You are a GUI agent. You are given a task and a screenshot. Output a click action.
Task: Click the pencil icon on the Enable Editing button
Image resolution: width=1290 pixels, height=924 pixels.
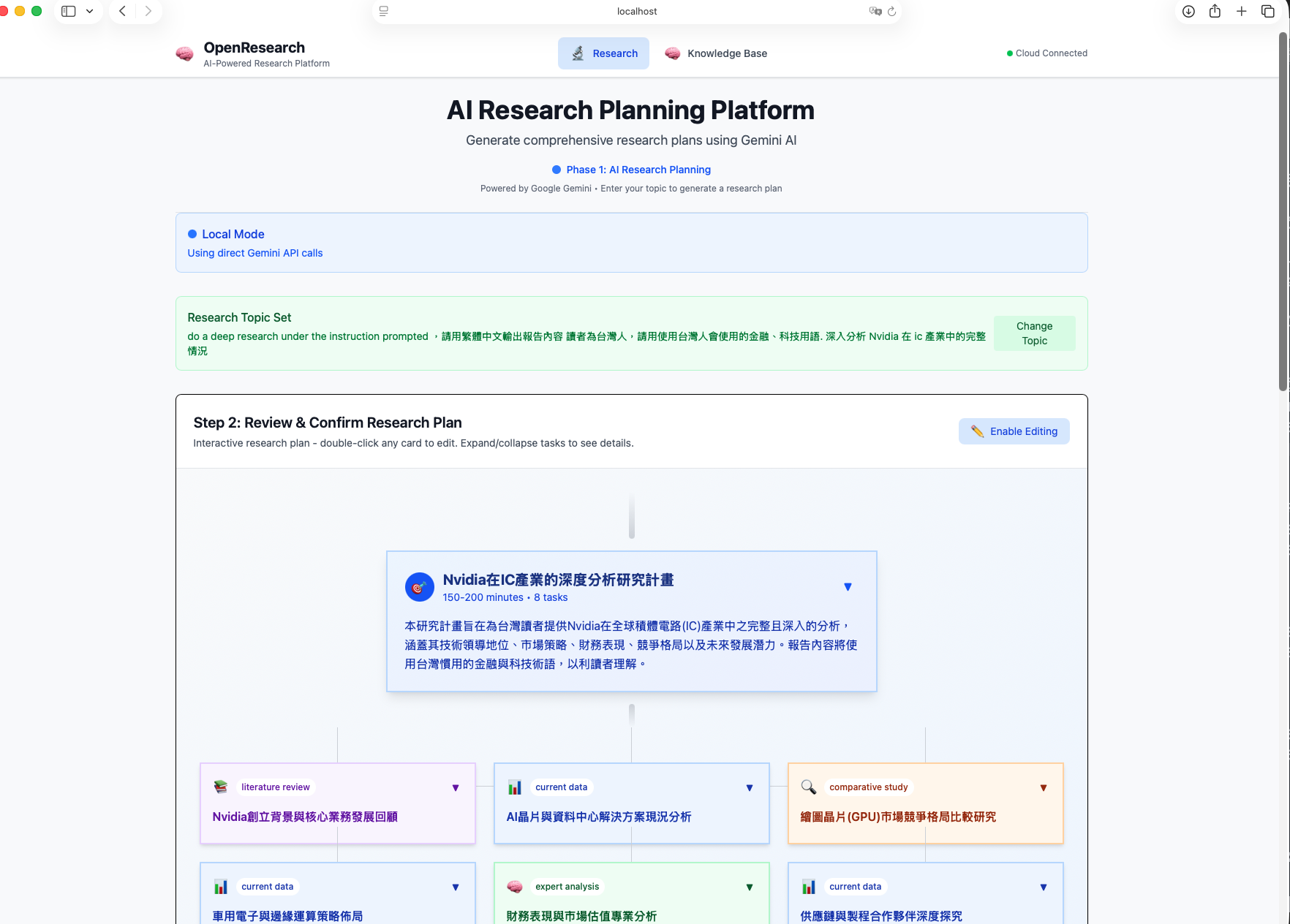click(x=978, y=431)
